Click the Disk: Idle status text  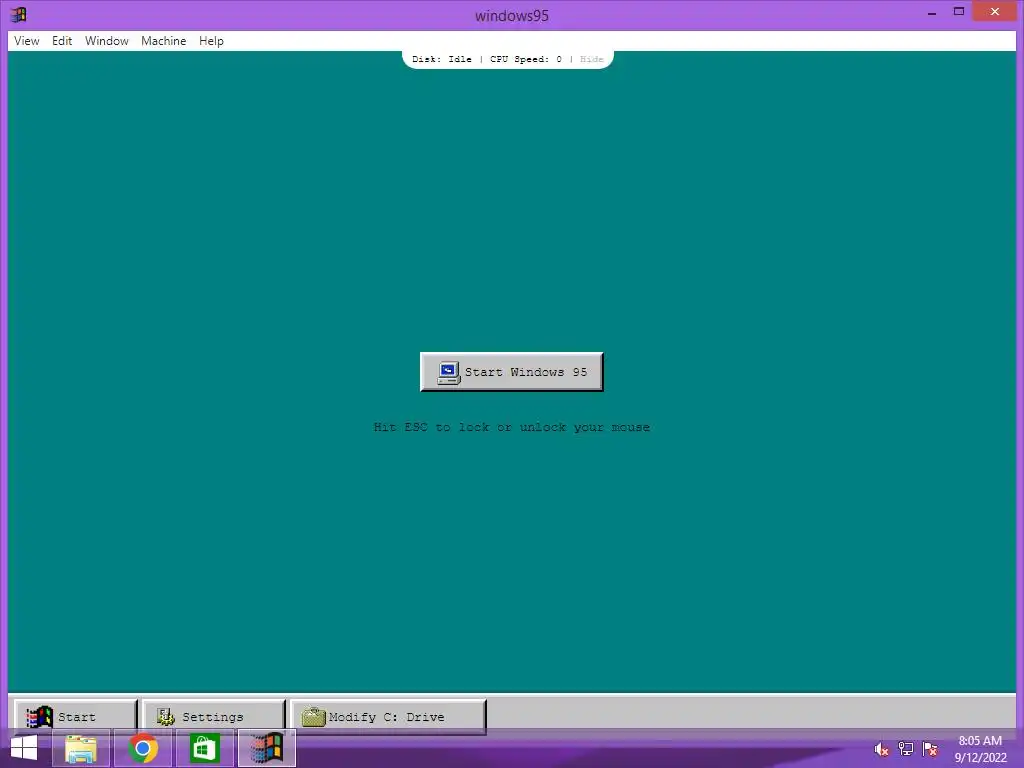(441, 59)
